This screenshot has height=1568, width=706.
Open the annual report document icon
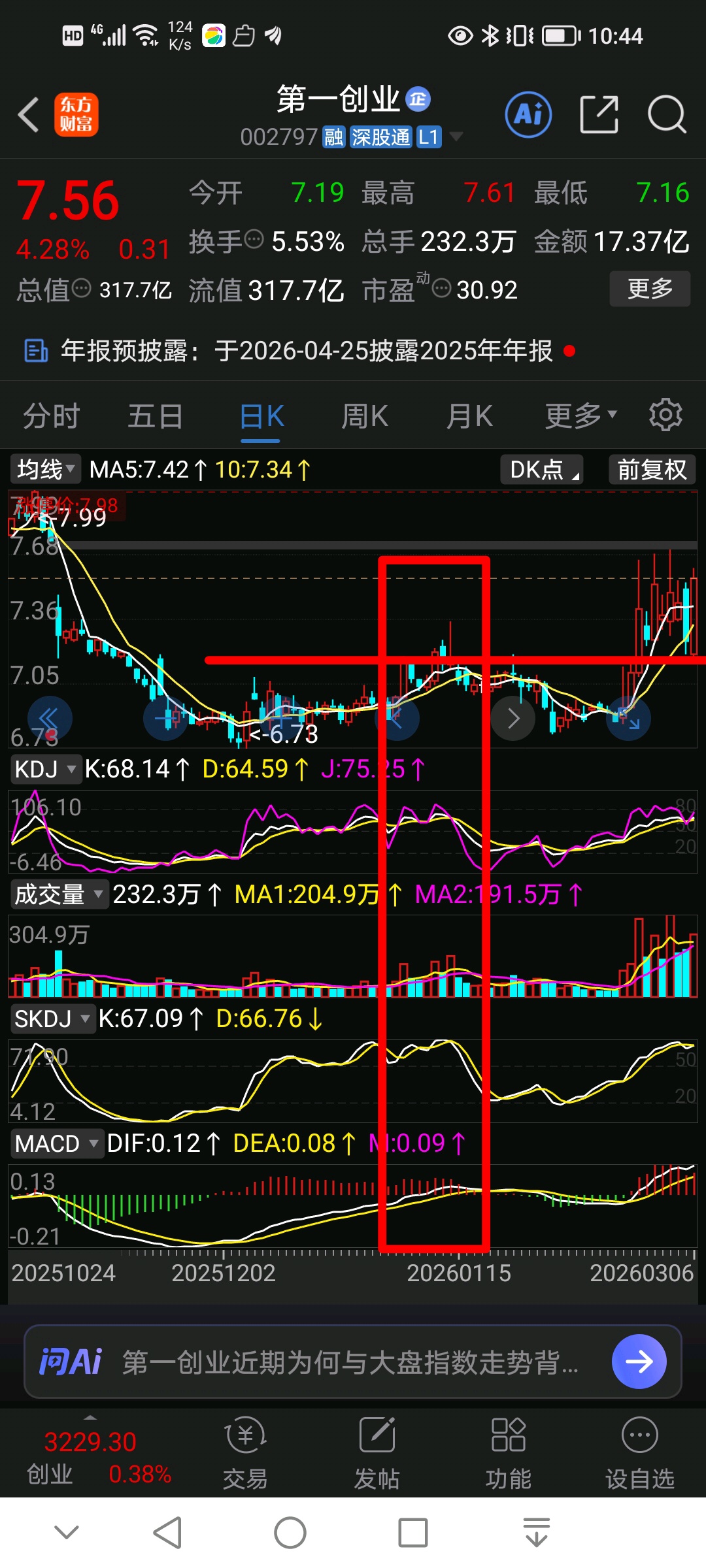36,351
